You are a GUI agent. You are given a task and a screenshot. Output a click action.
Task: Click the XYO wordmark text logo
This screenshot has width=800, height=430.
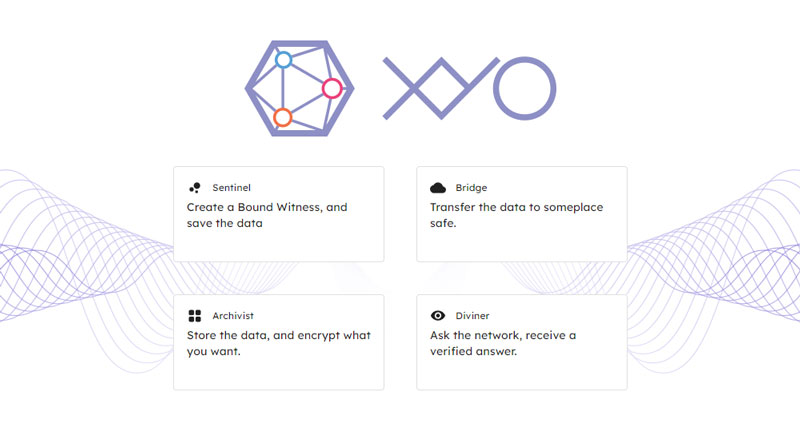(469, 88)
